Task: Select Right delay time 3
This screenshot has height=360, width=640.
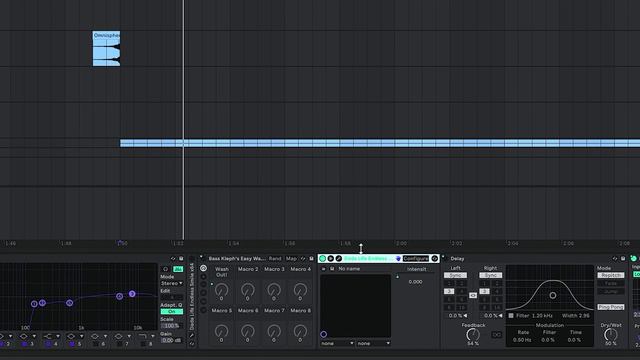Action: [484, 291]
